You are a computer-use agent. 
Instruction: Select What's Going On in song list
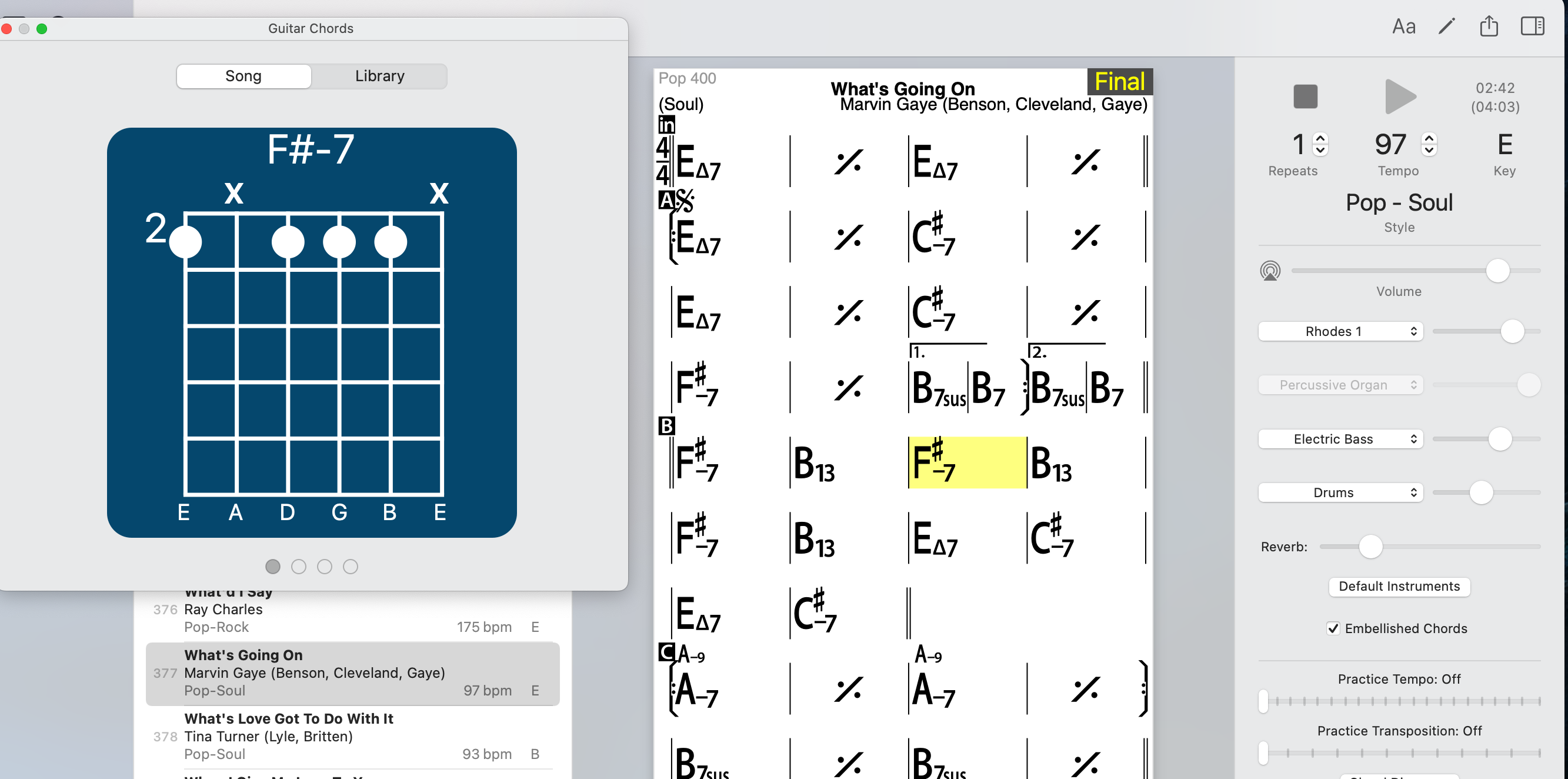click(x=352, y=673)
